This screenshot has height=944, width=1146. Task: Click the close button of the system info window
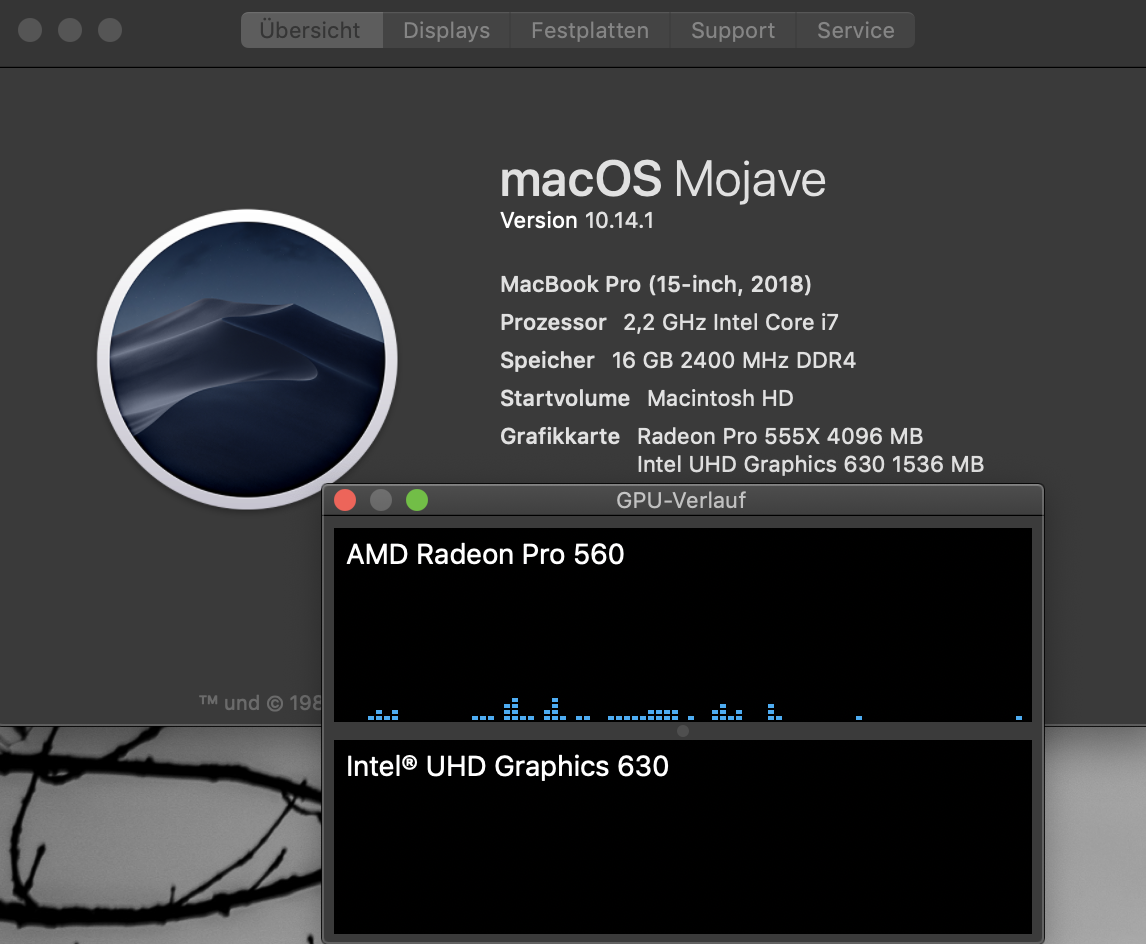click(x=30, y=30)
